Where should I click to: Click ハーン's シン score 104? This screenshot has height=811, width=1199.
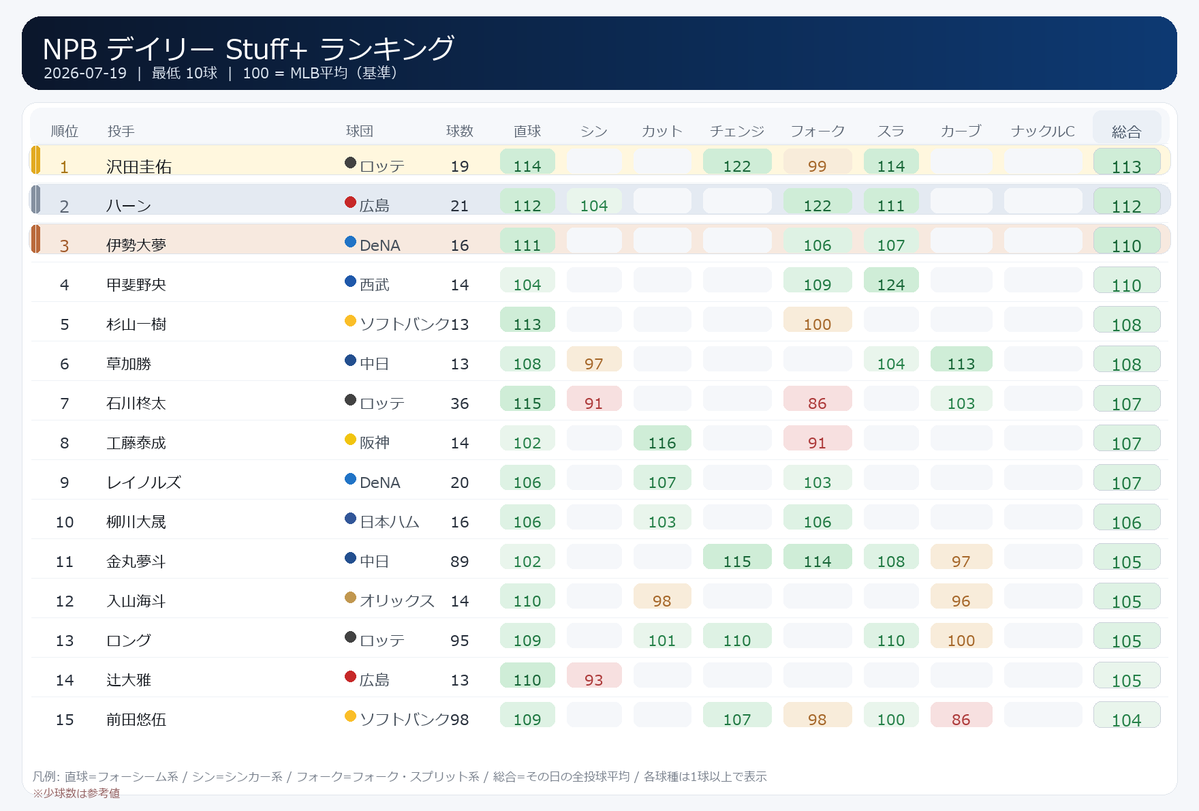(x=594, y=201)
